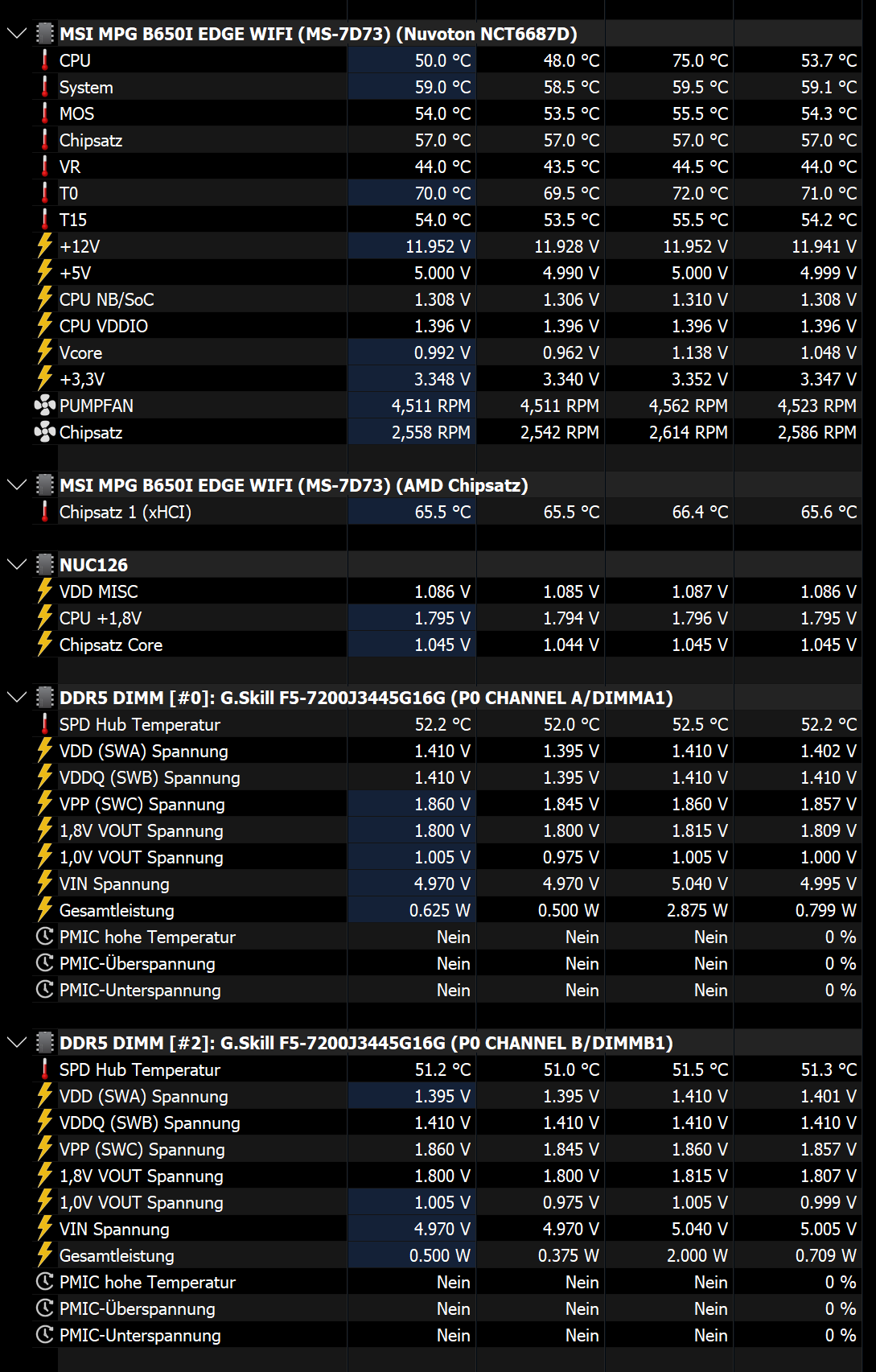Click the bolt icon of Vcore

point(45,352)
